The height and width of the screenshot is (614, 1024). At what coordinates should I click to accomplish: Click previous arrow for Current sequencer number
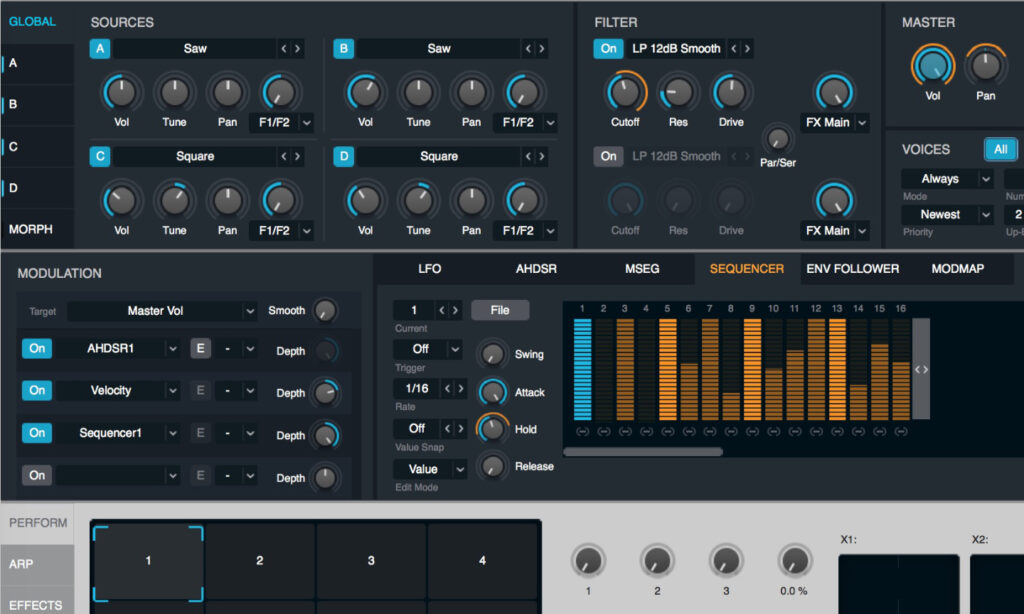pos(441,310)
